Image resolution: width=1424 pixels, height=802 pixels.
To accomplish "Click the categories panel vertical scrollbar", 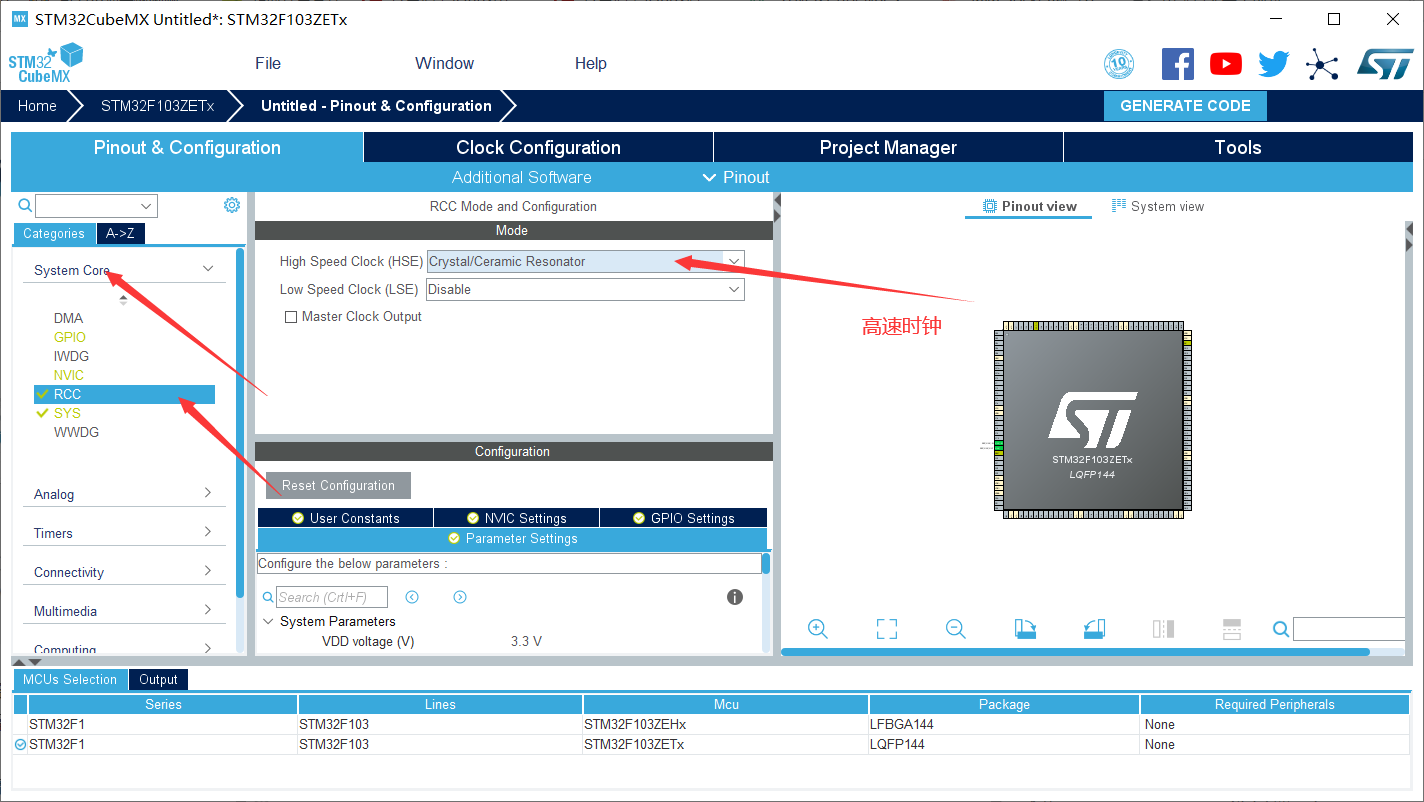I will tap(240, 422).
